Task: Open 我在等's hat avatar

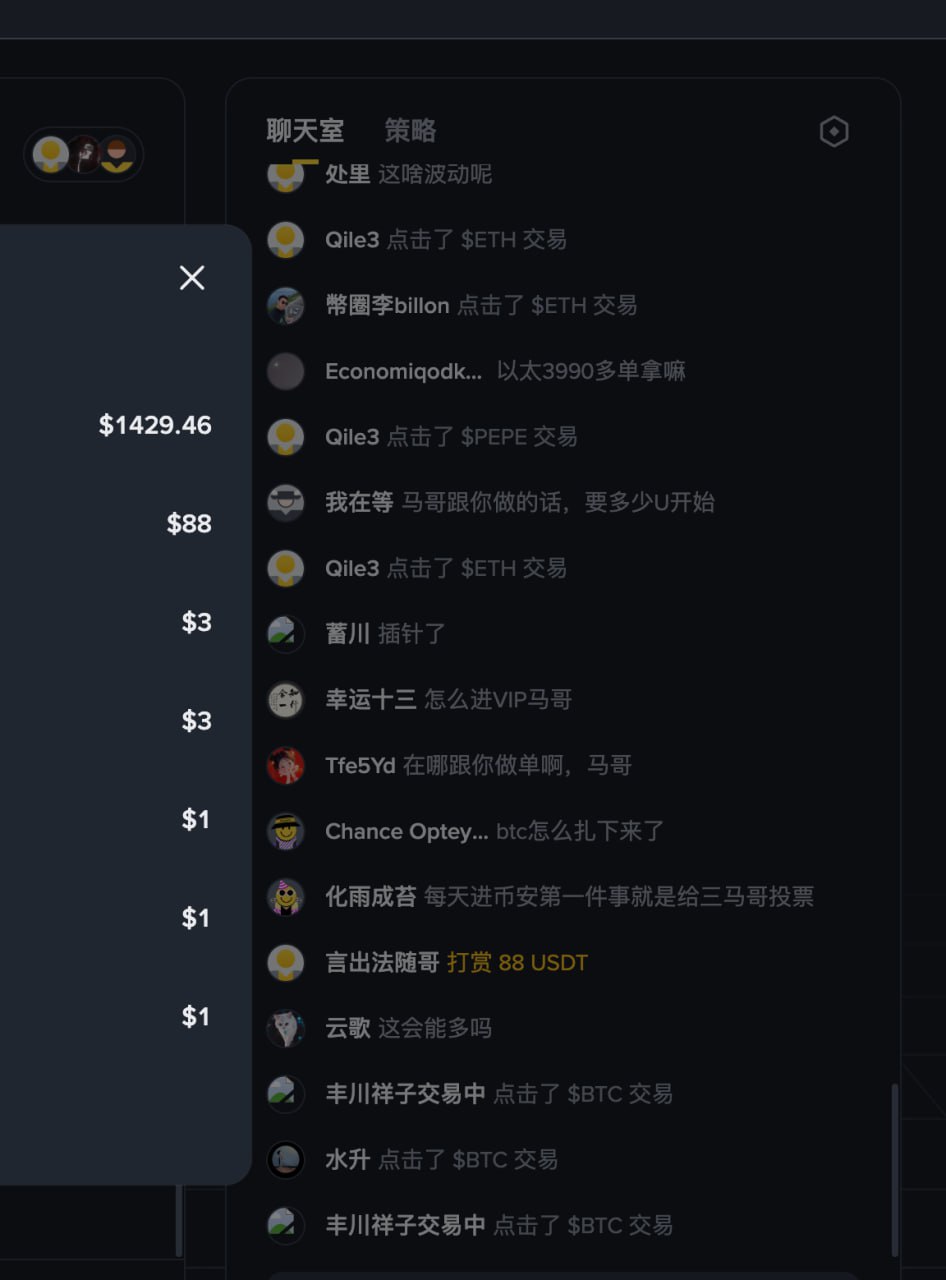Action: pyautogui.click(x=286, y=503)
